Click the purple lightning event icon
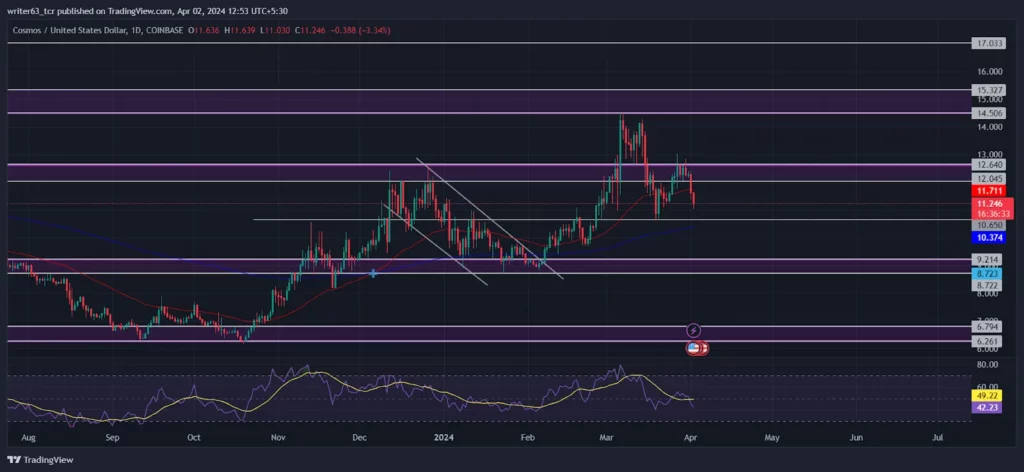 click(x=694, y=331)
